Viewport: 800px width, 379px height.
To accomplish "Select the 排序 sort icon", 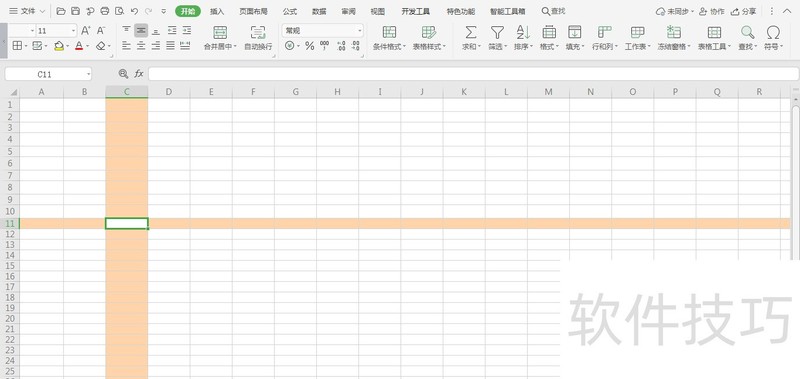I will [523, 33].
